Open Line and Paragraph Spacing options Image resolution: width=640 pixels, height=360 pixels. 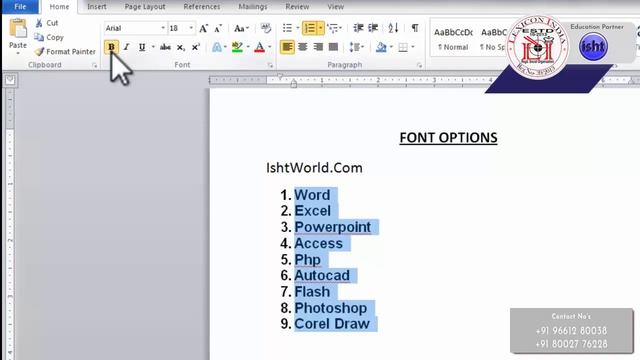point(356,47)
